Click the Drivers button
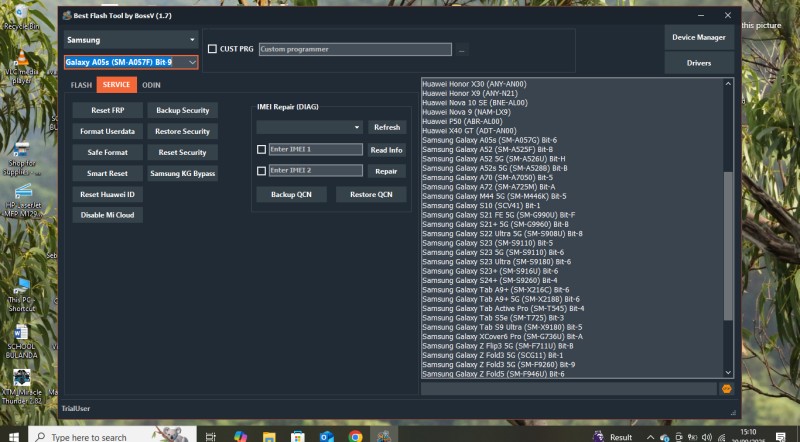 [699, 63]
